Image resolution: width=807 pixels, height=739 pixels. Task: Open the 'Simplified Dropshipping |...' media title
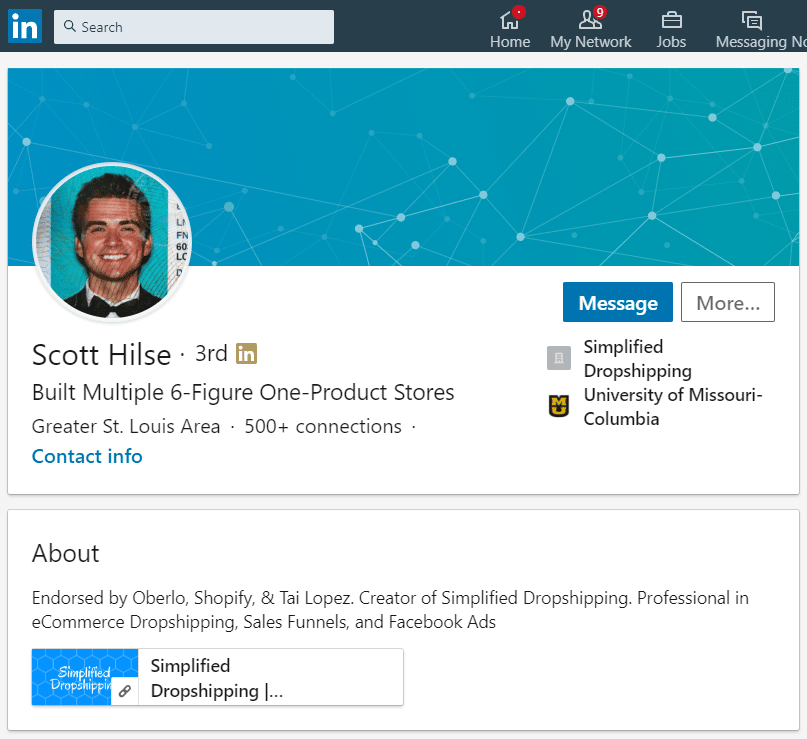[217, 678]
